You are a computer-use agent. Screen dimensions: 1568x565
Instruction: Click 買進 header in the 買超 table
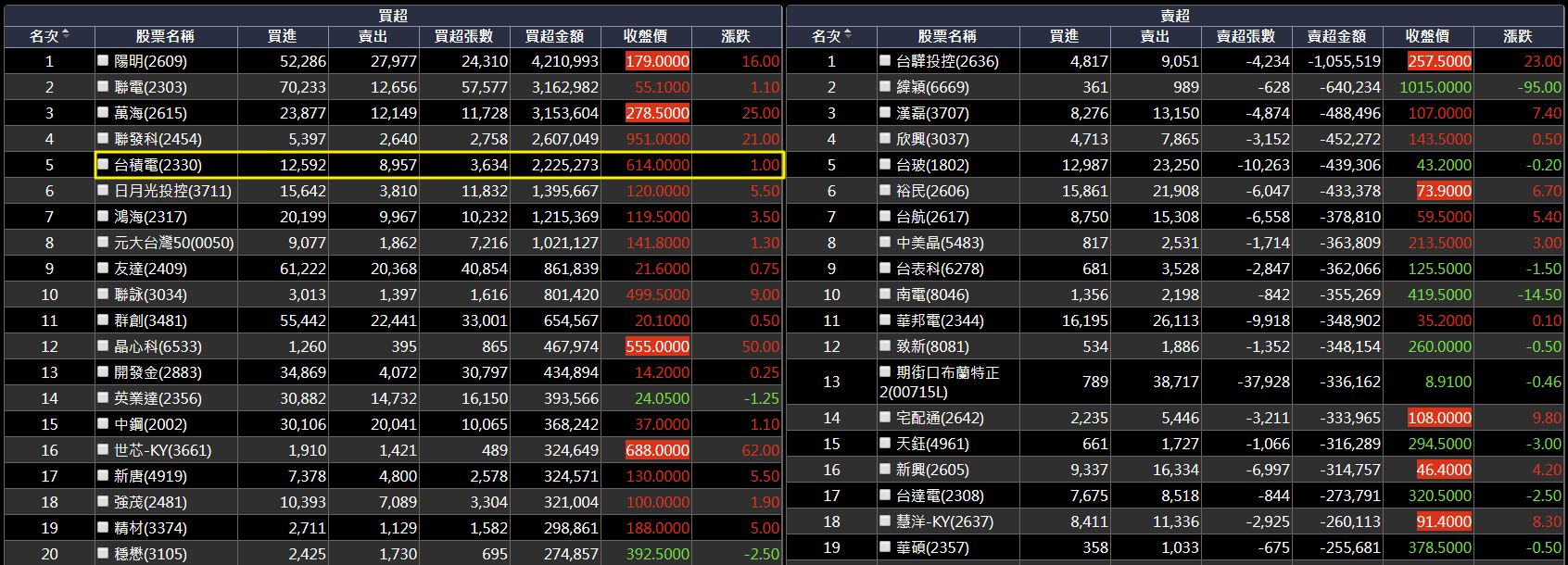(x=282, y=36)
